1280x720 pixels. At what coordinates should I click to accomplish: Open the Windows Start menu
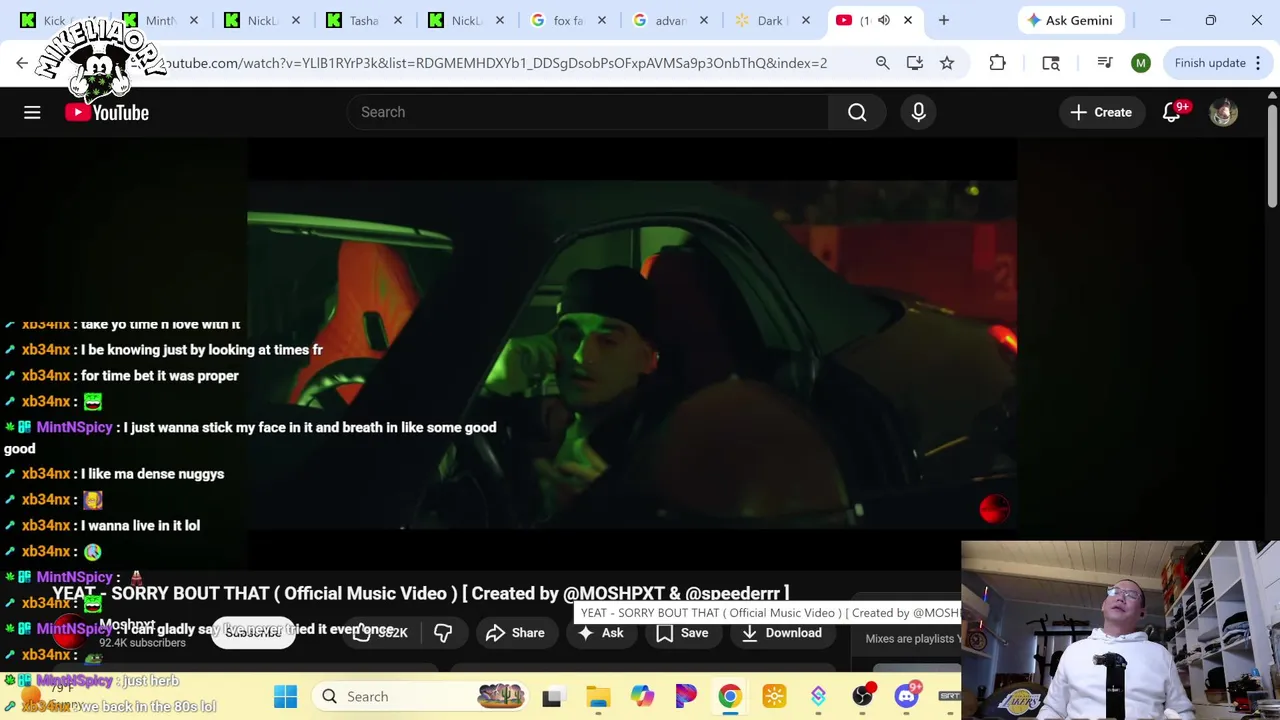pyautogui.click(x=285, y=696)
